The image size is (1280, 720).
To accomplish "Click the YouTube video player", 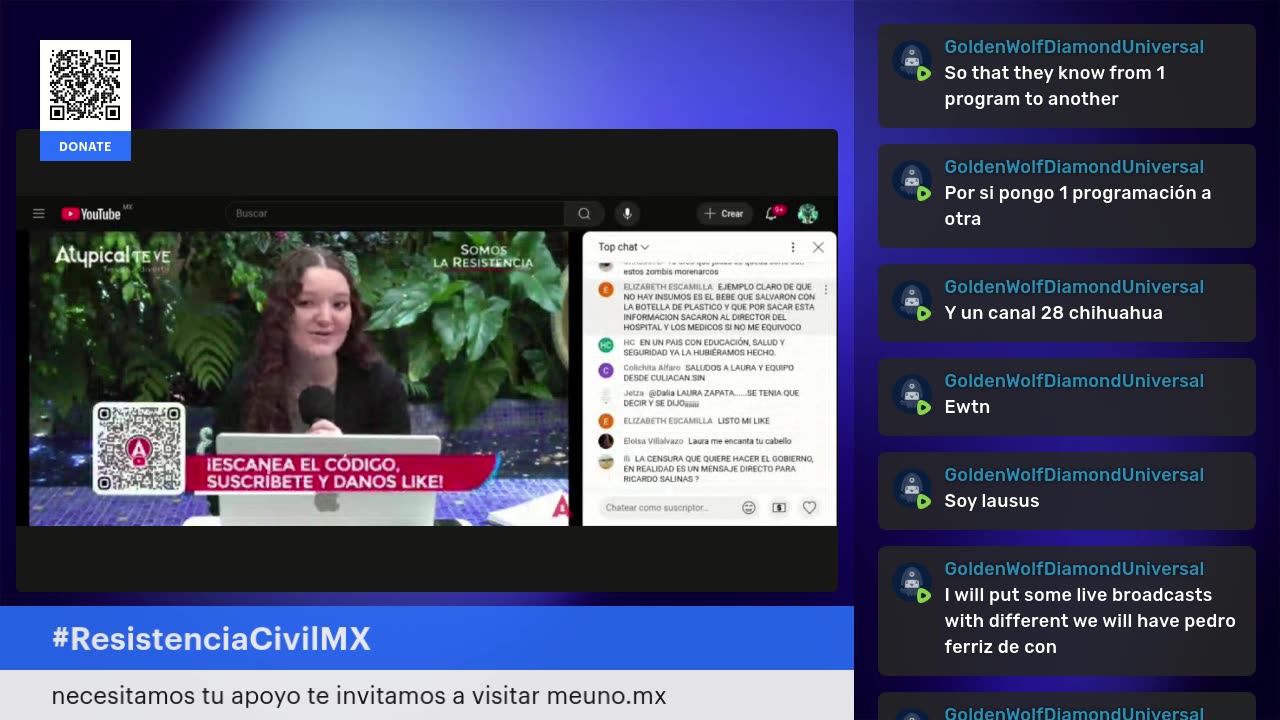I will pos(299,379).
